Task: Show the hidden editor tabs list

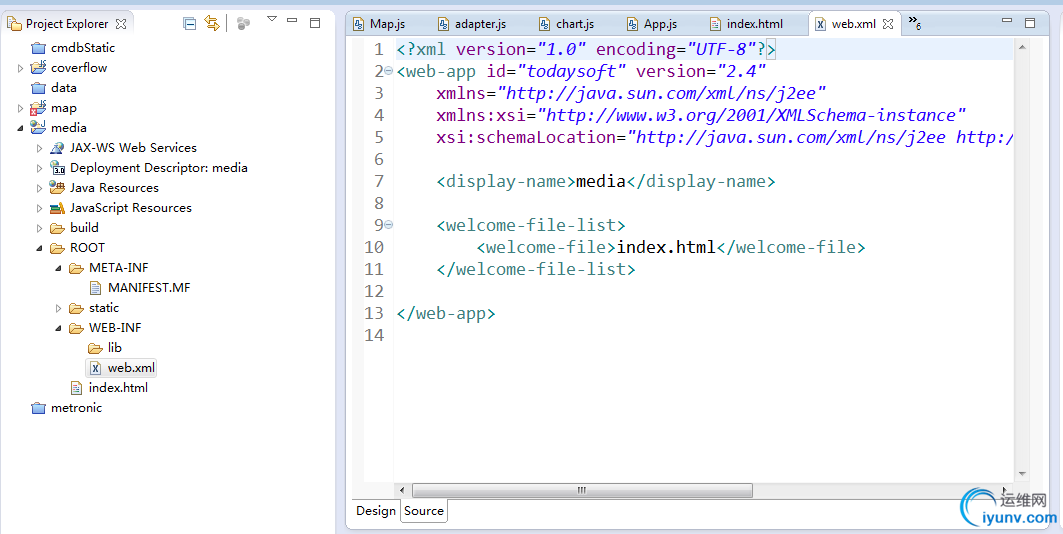Action: [915, 23]
